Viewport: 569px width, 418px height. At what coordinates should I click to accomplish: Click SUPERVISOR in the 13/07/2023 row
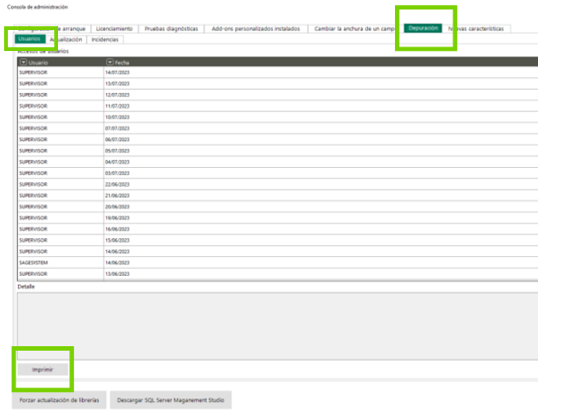[33, 84]
